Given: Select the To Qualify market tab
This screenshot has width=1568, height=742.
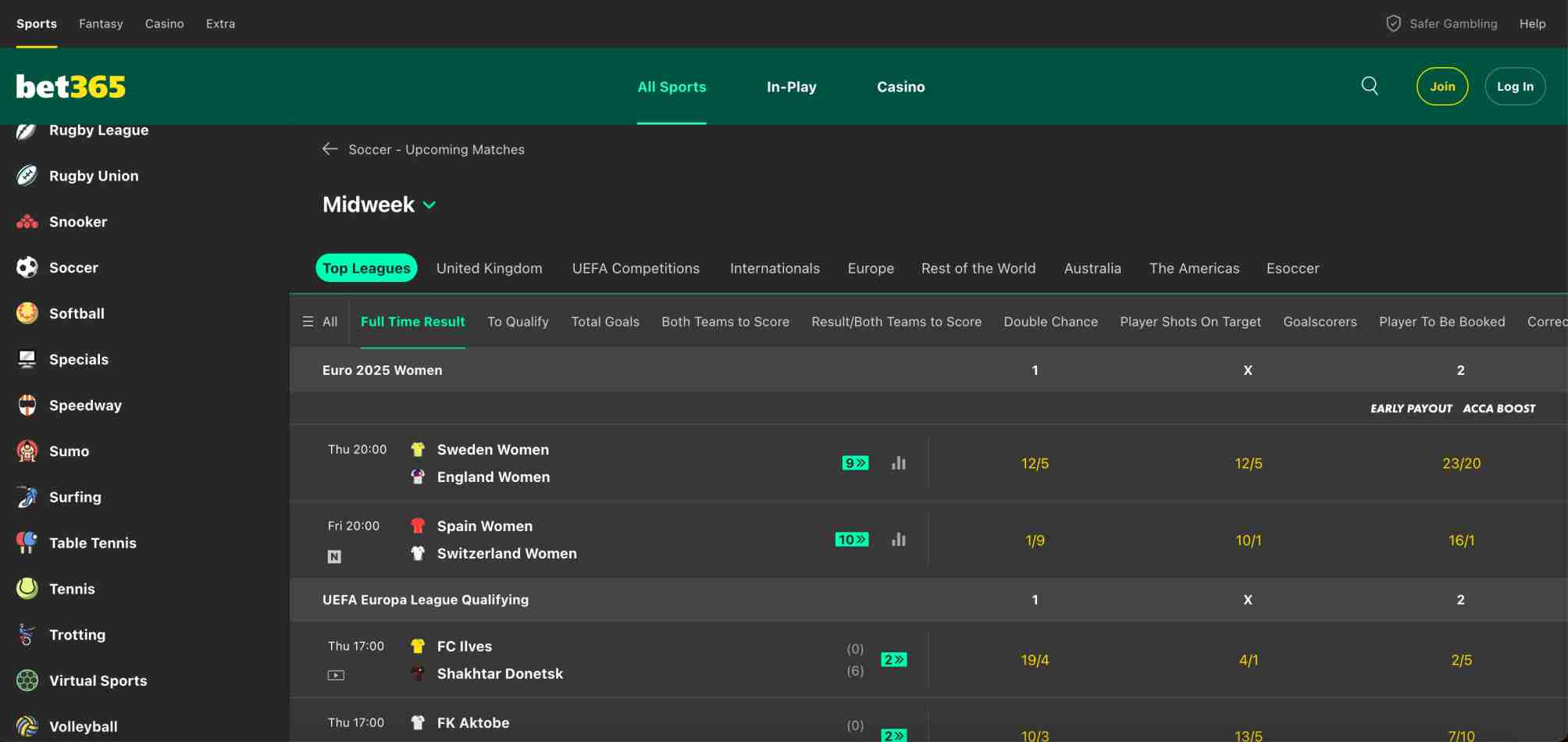Looking at the screenshot, I should (x=518, y=322).
